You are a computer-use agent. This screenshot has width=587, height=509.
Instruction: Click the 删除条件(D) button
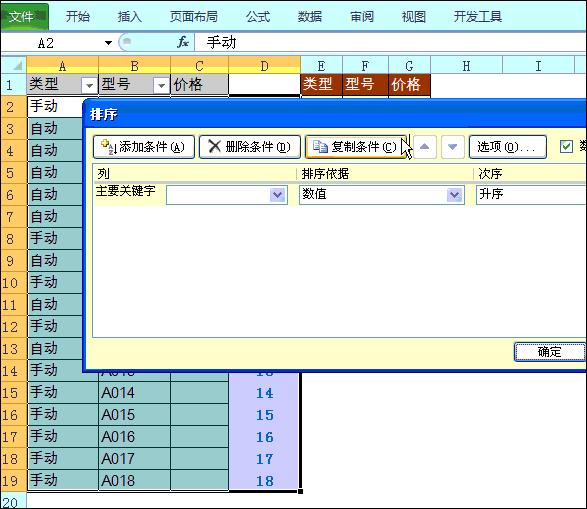click(250, 147)
